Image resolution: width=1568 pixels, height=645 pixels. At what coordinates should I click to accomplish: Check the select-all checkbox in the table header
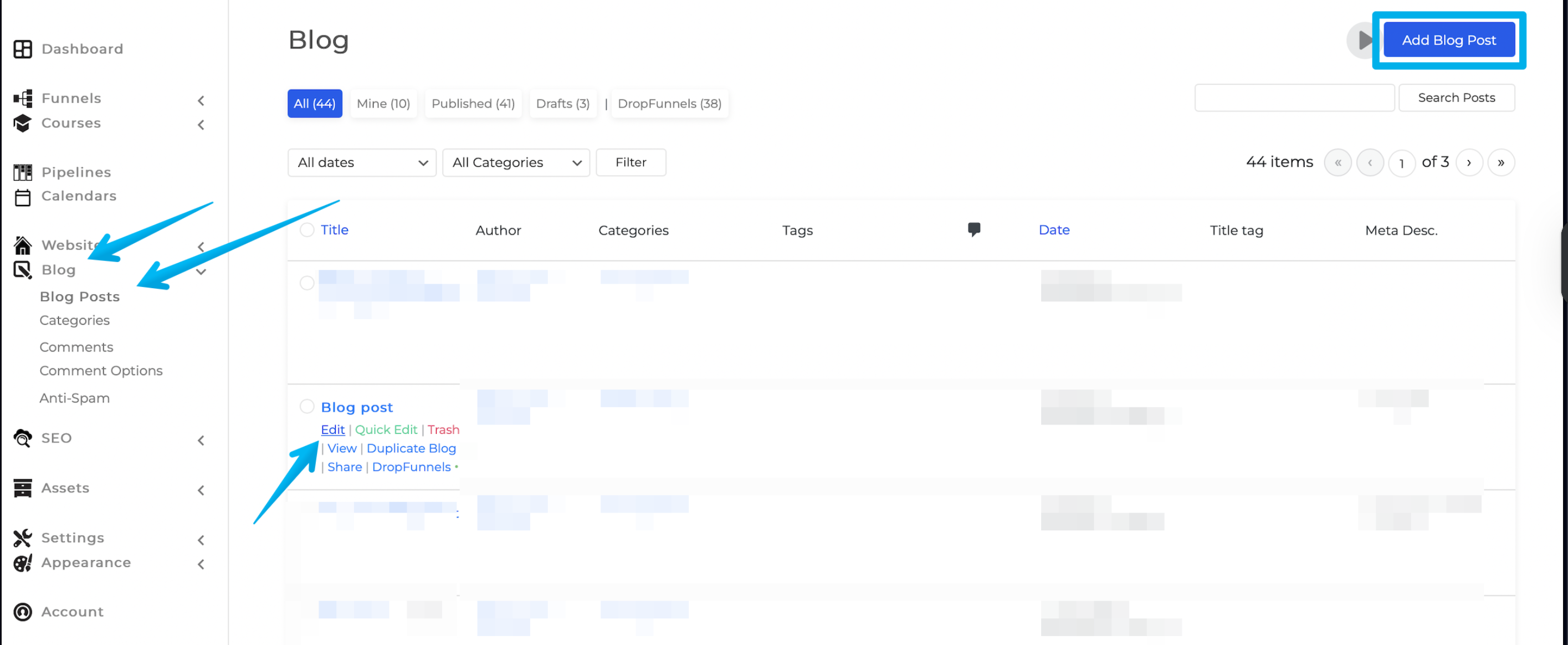tap(307, 230)
